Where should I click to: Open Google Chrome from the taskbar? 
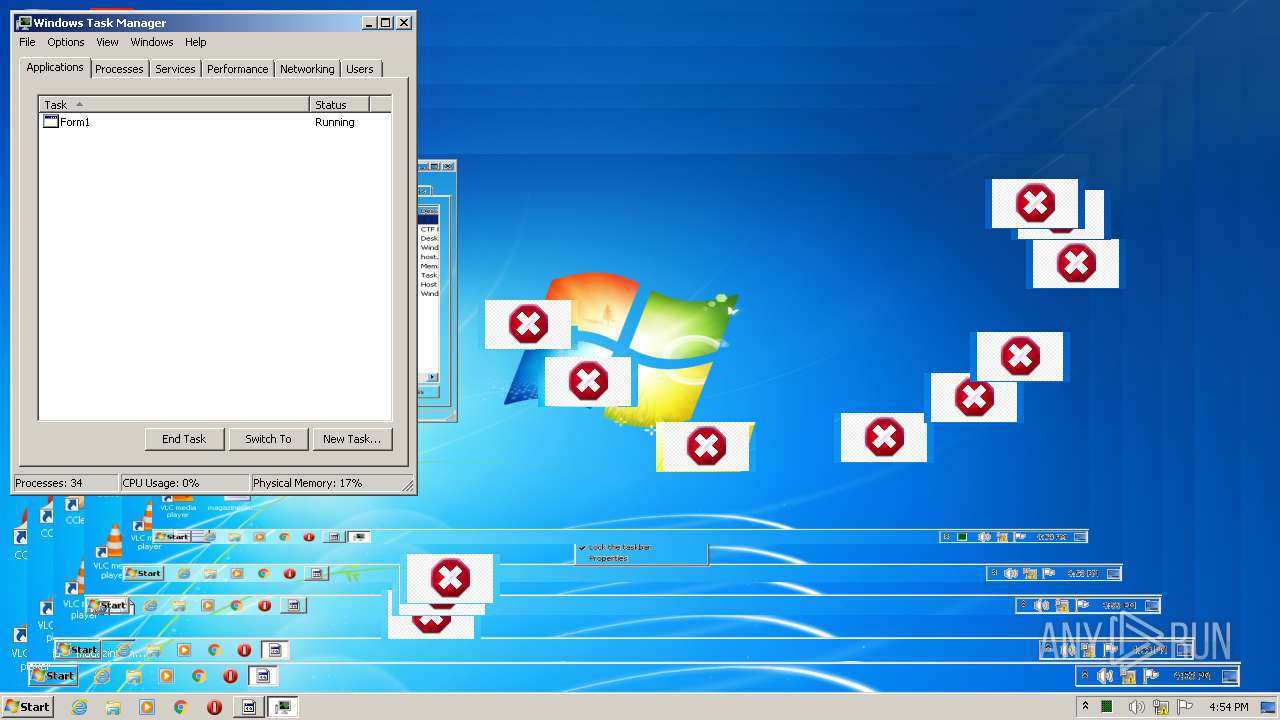click(181, 707)
